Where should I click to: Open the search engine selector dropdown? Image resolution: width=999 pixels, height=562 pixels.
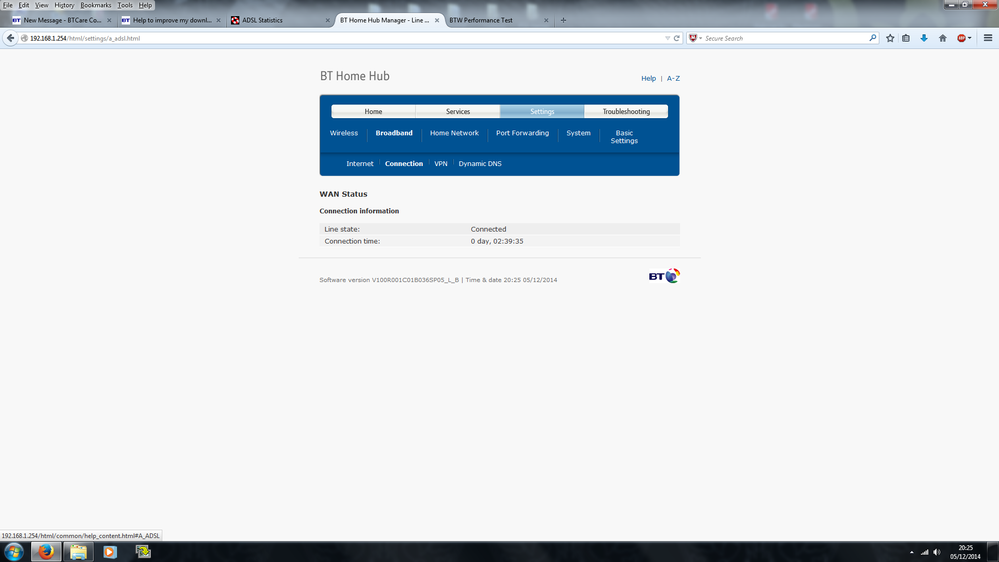(695, 38)
